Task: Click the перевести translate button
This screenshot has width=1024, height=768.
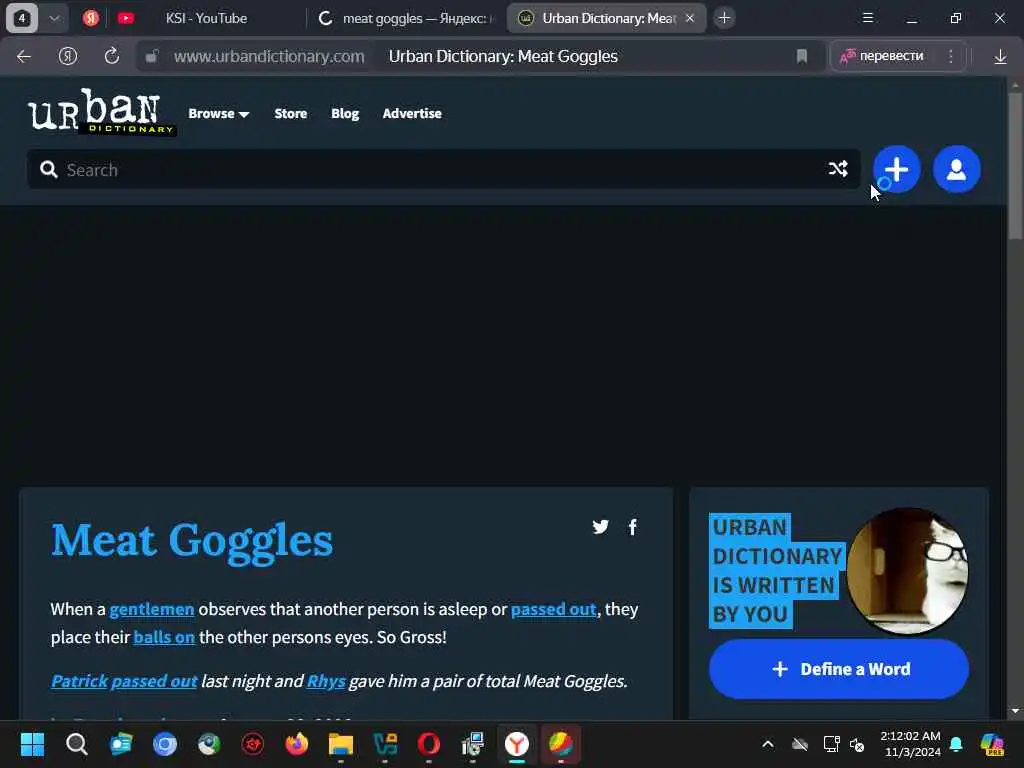Action: [883, 56]
